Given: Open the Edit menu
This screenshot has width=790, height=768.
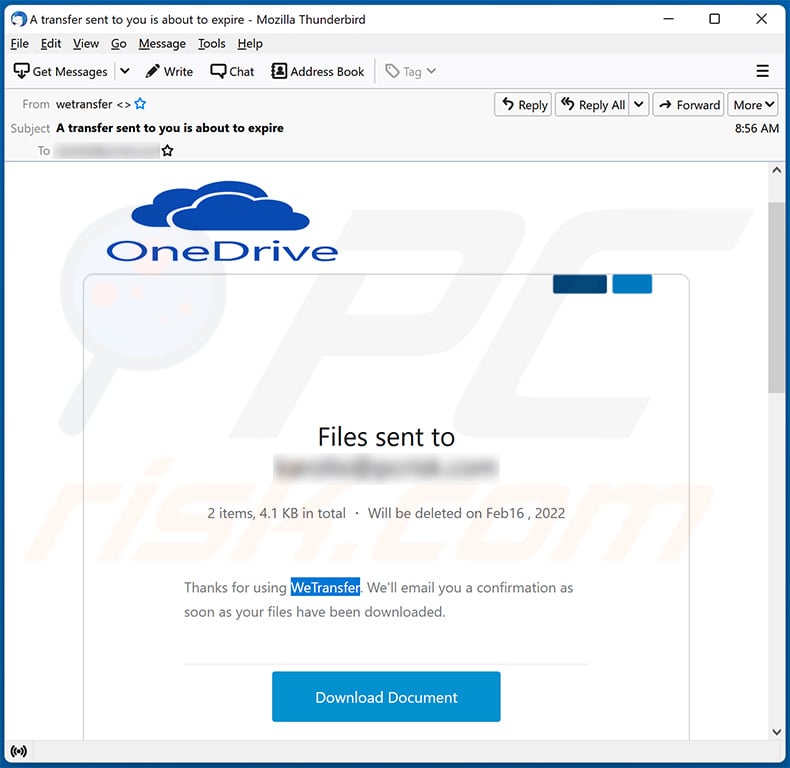Looking at the screenshot, I should (x=50, y=44).
